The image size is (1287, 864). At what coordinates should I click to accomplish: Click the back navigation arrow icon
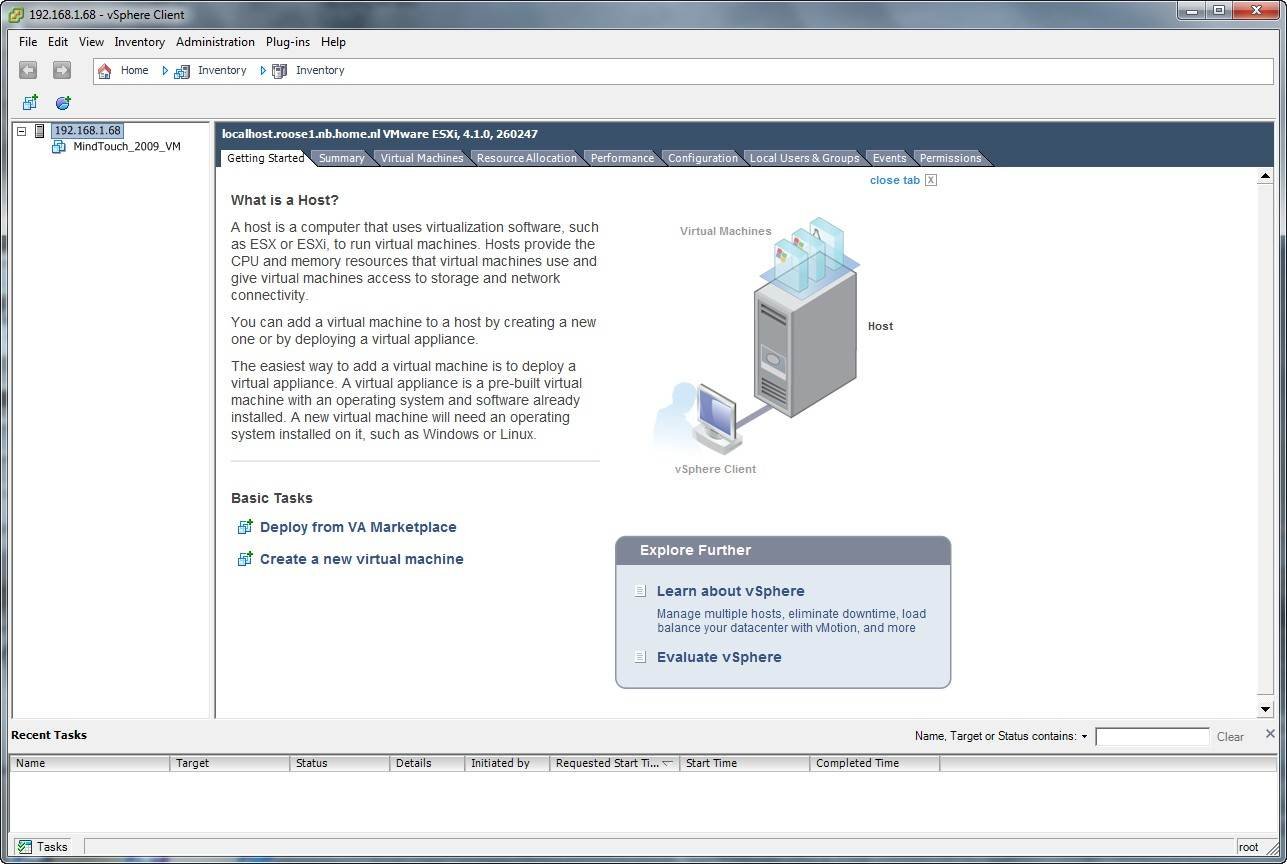(x=28, y=70)
